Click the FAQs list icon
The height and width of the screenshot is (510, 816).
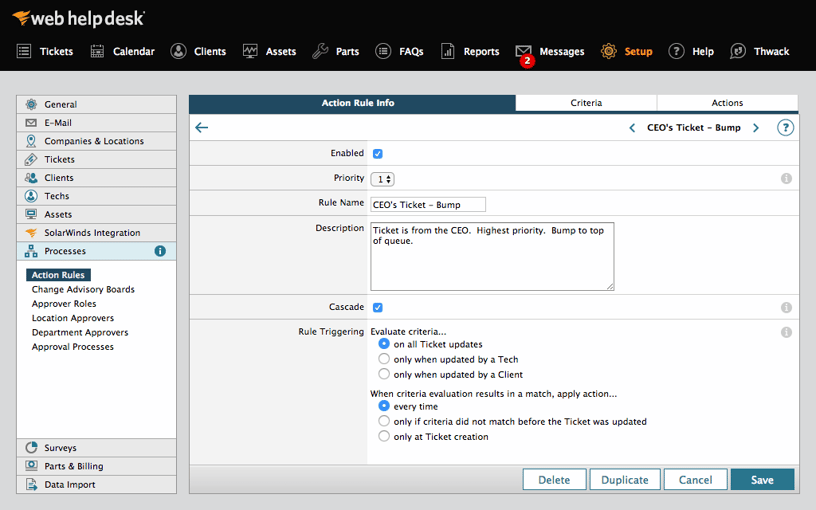383,51
